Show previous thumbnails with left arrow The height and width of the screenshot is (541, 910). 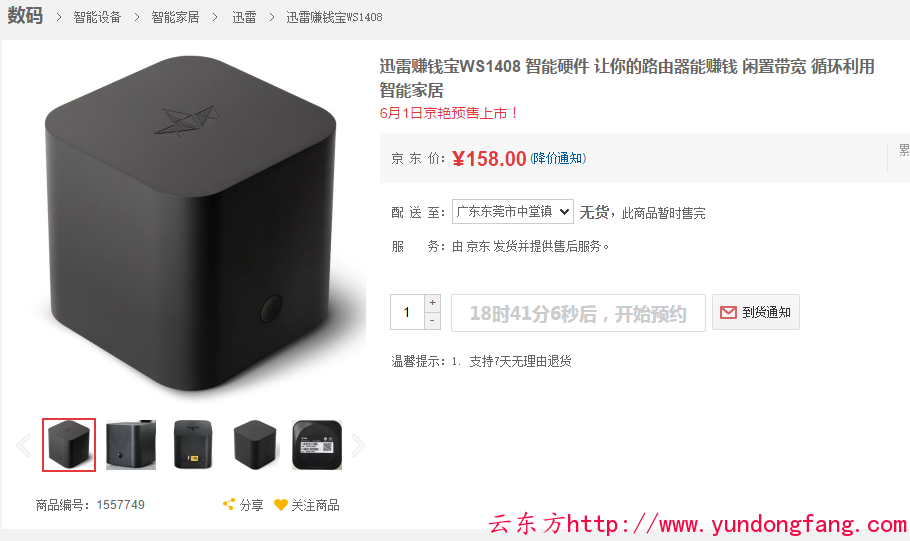pos(23,445)
